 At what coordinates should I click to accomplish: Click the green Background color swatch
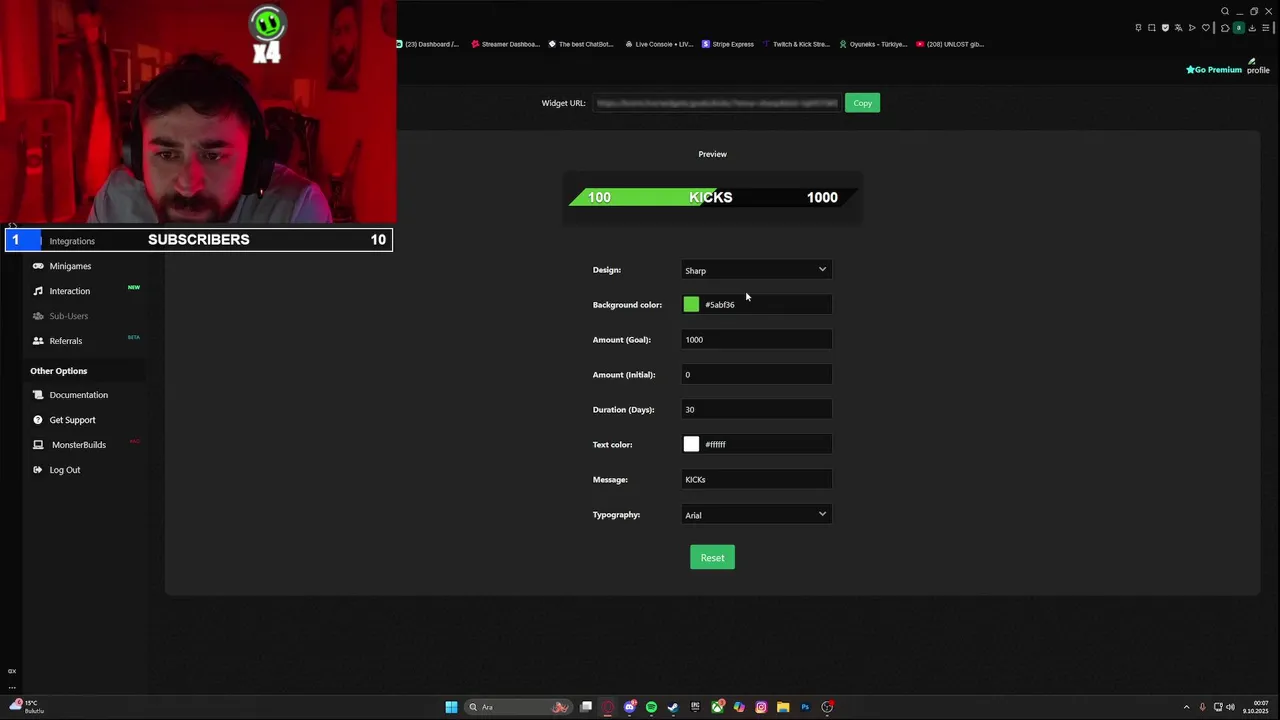(691, 304)
